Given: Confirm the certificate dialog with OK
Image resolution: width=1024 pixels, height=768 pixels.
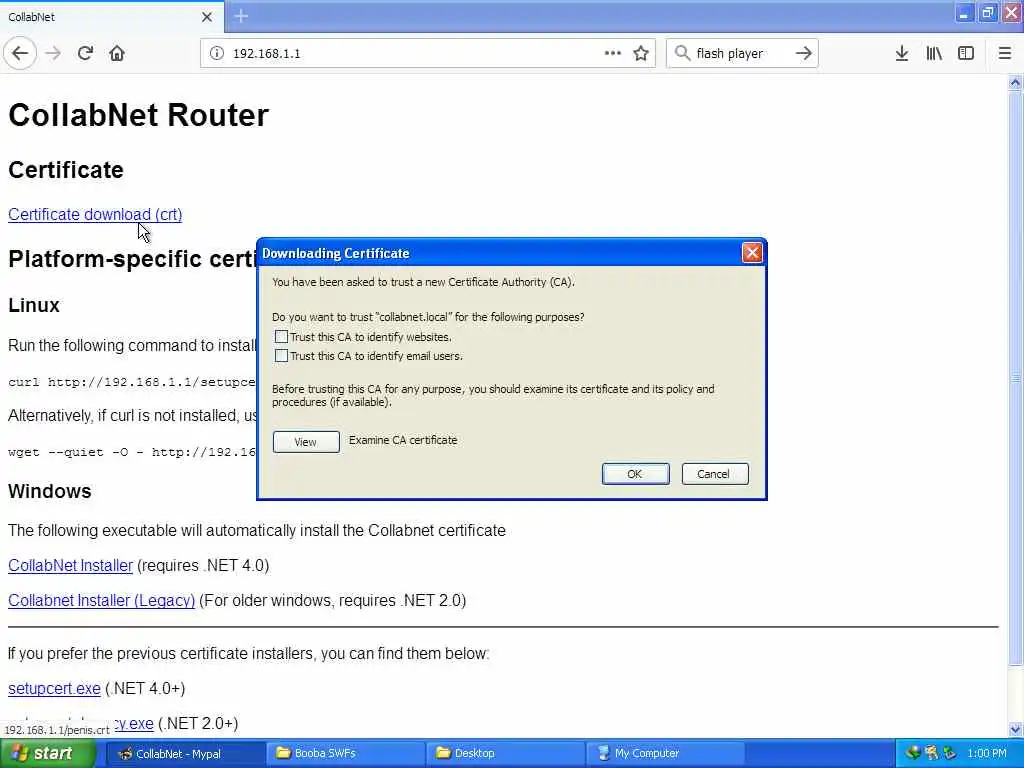Looking at the screenshot, I should tap(635, 474).
